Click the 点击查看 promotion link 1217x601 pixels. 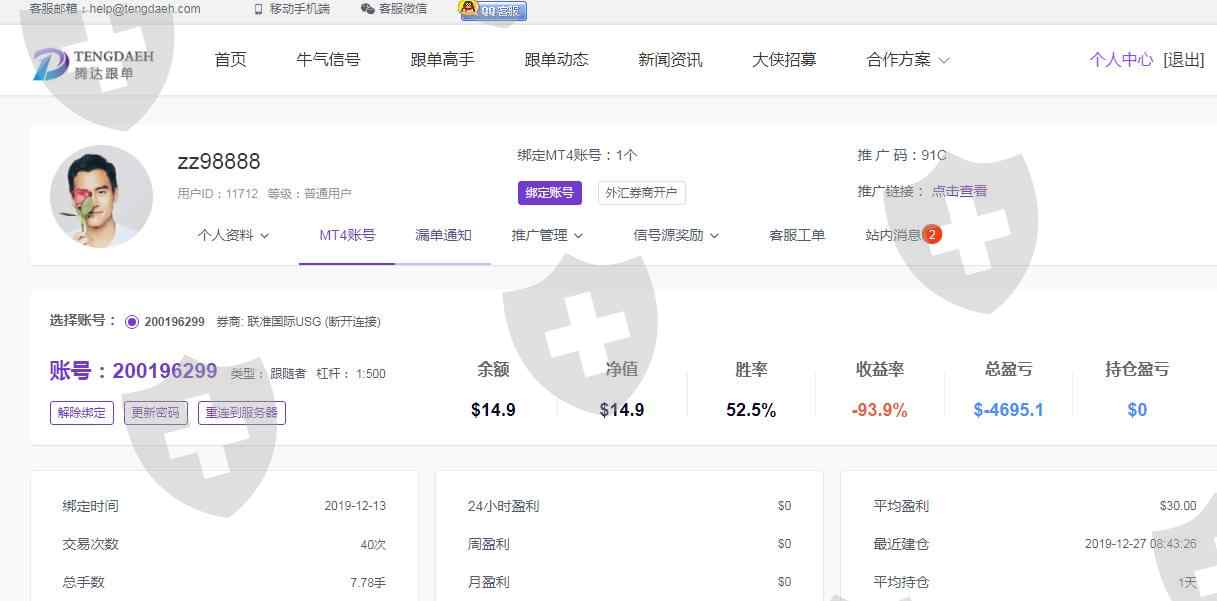(x=959, y=191)
